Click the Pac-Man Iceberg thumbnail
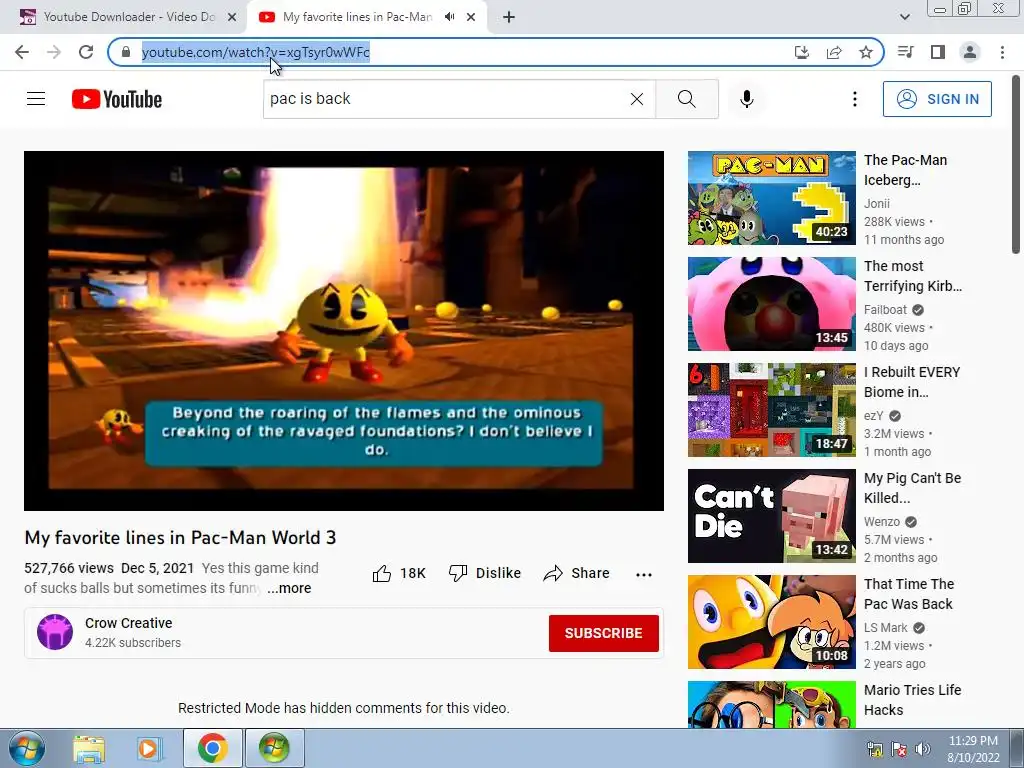The width and height of the screenshot is (1024, 768). (x=771, y=198)
